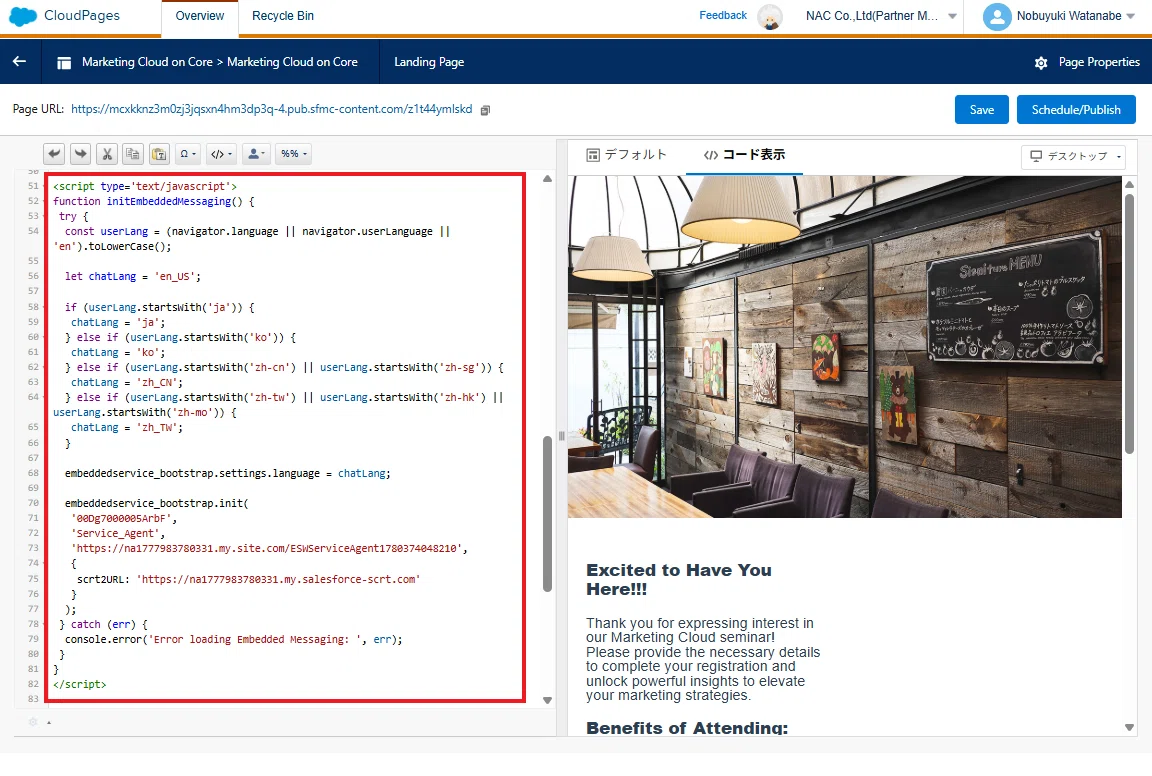Viewport: 1152px width, 776px height.
Task: Click the CloudPages cloud logo
Action: click(x=23, y=16)
